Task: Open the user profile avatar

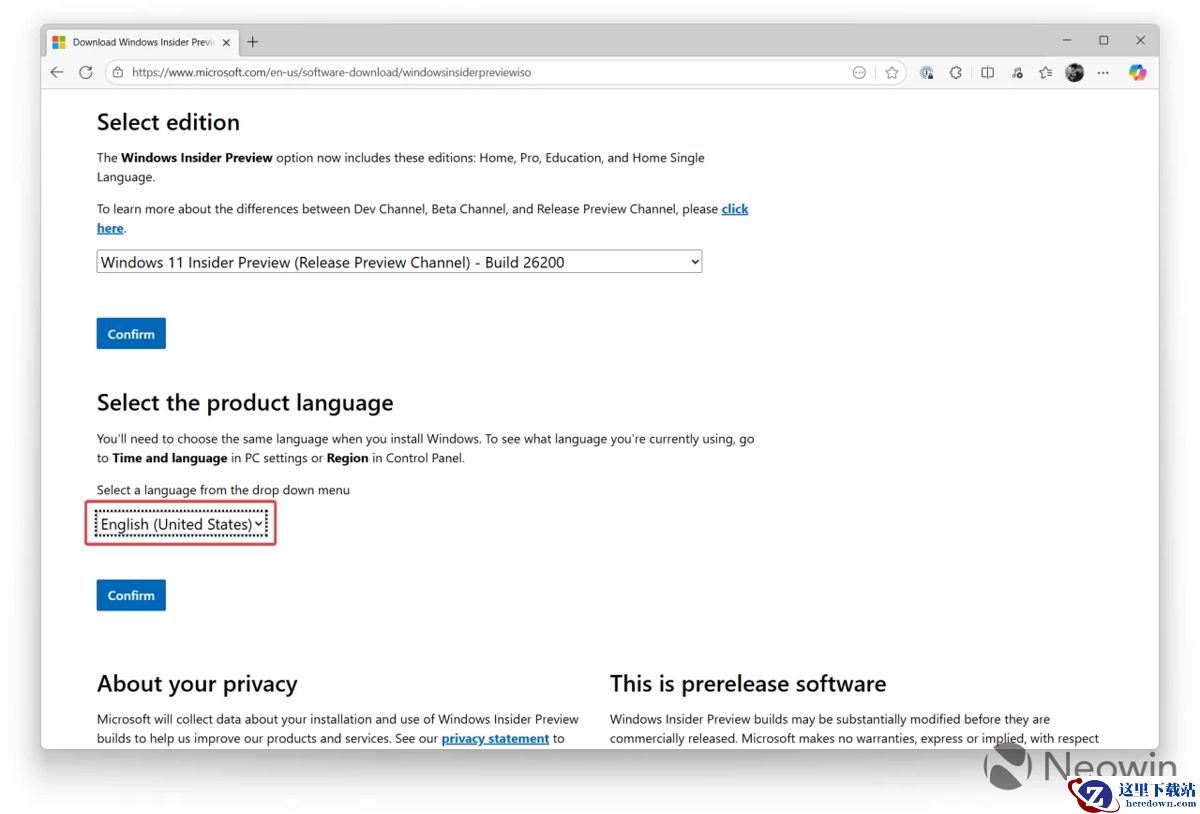Action: pos(1075,72)
